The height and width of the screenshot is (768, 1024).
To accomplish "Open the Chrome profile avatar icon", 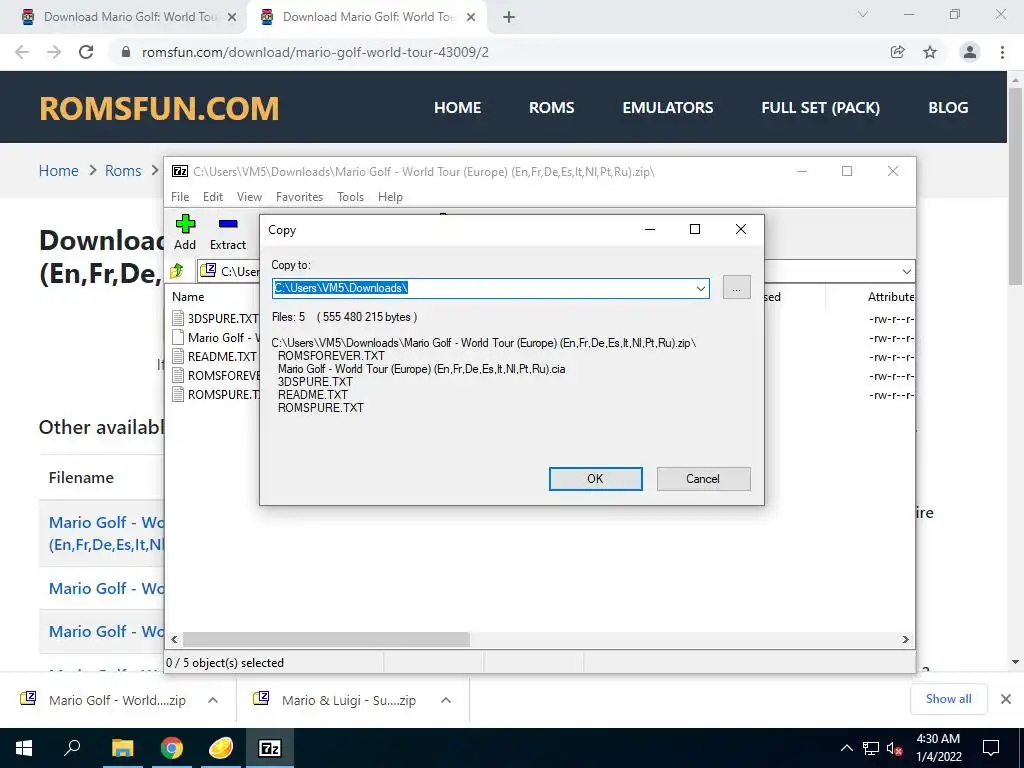I will (x=970, y=52).
